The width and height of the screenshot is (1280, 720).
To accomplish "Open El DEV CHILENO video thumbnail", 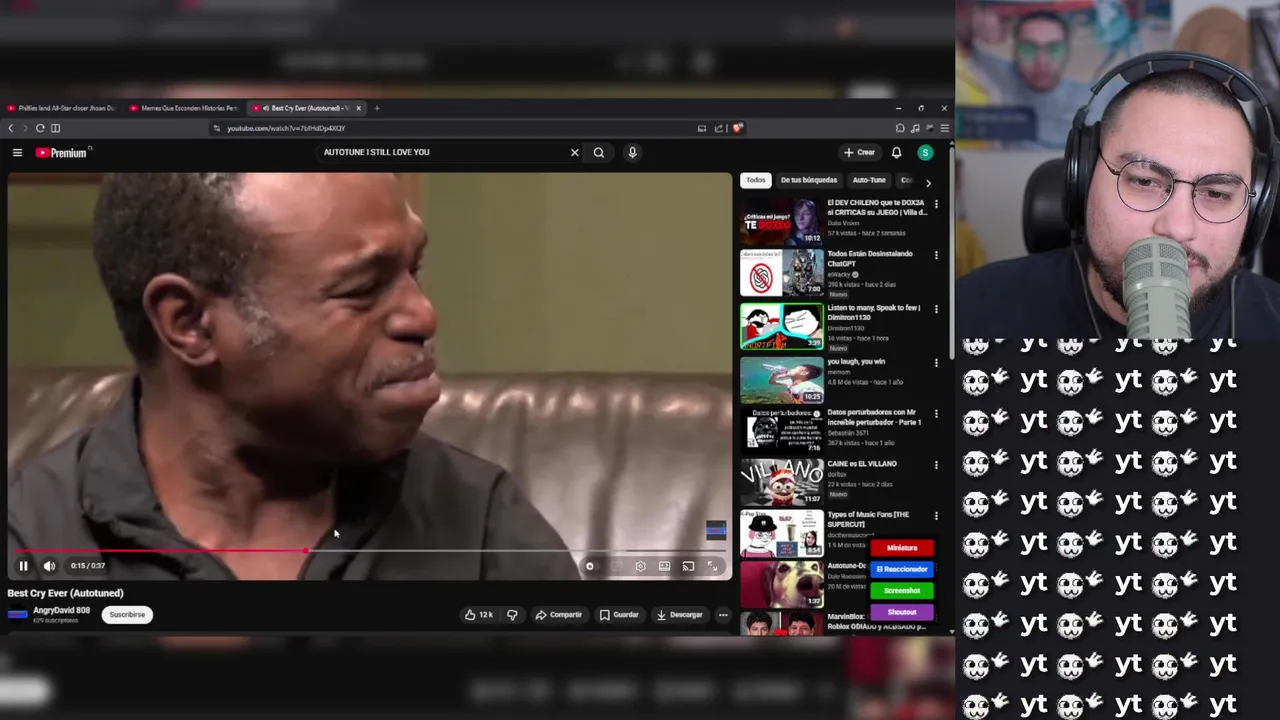I will point(782,221).
